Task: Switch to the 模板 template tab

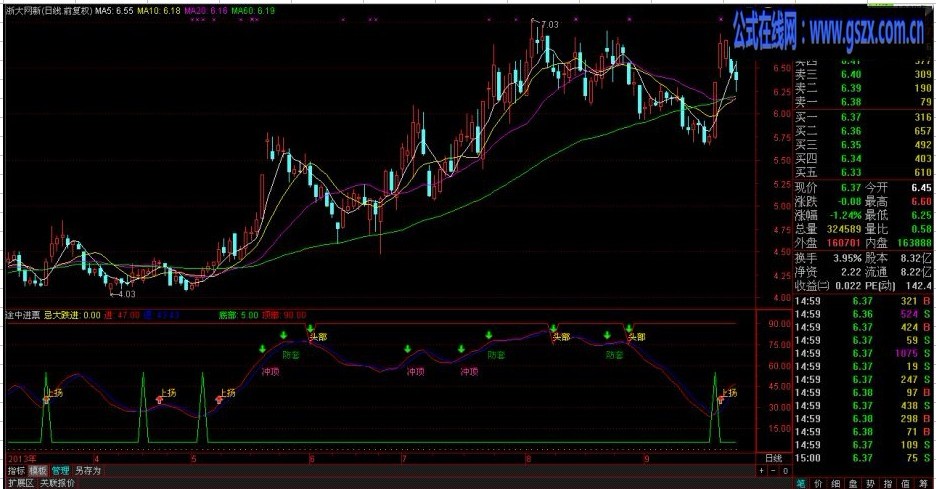Action: [x=38, y=471]
